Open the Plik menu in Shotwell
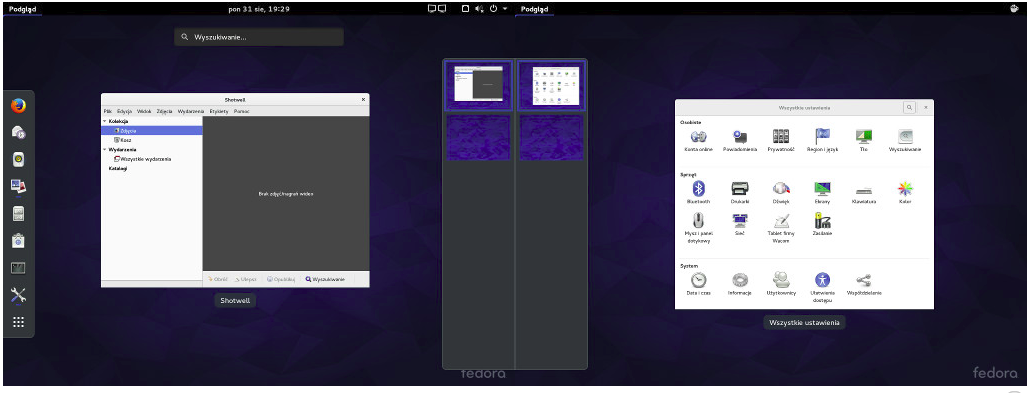The height and width of the screenshot is (393, 1032). point(107,111)
